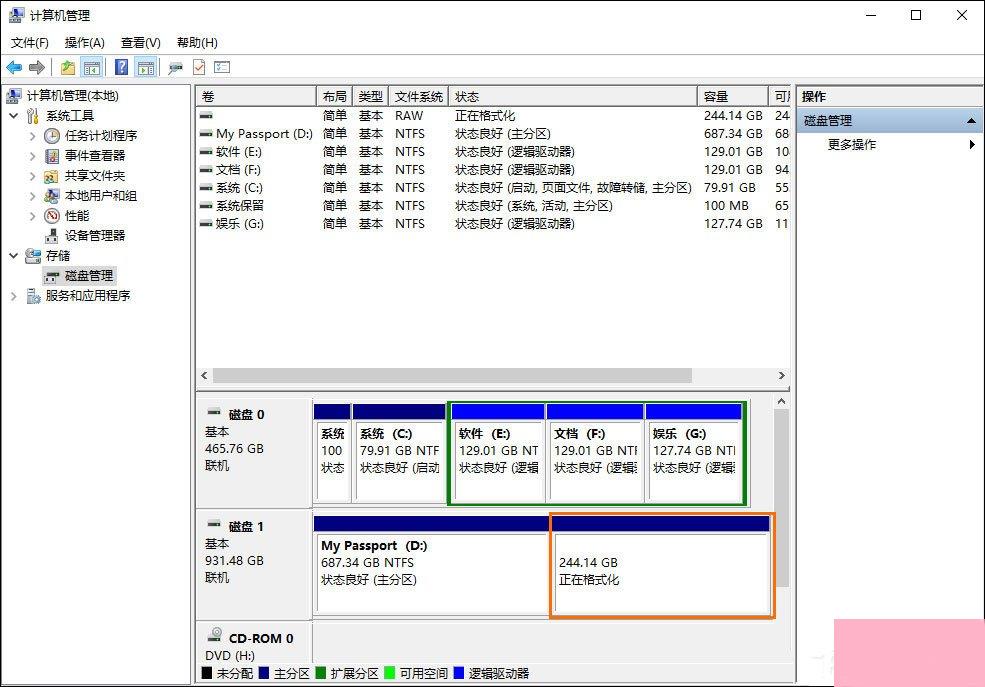This screenshot has width=985, height=687.
Task: Select the My Passport (D:) partition block
Action: tap(433, 565)
